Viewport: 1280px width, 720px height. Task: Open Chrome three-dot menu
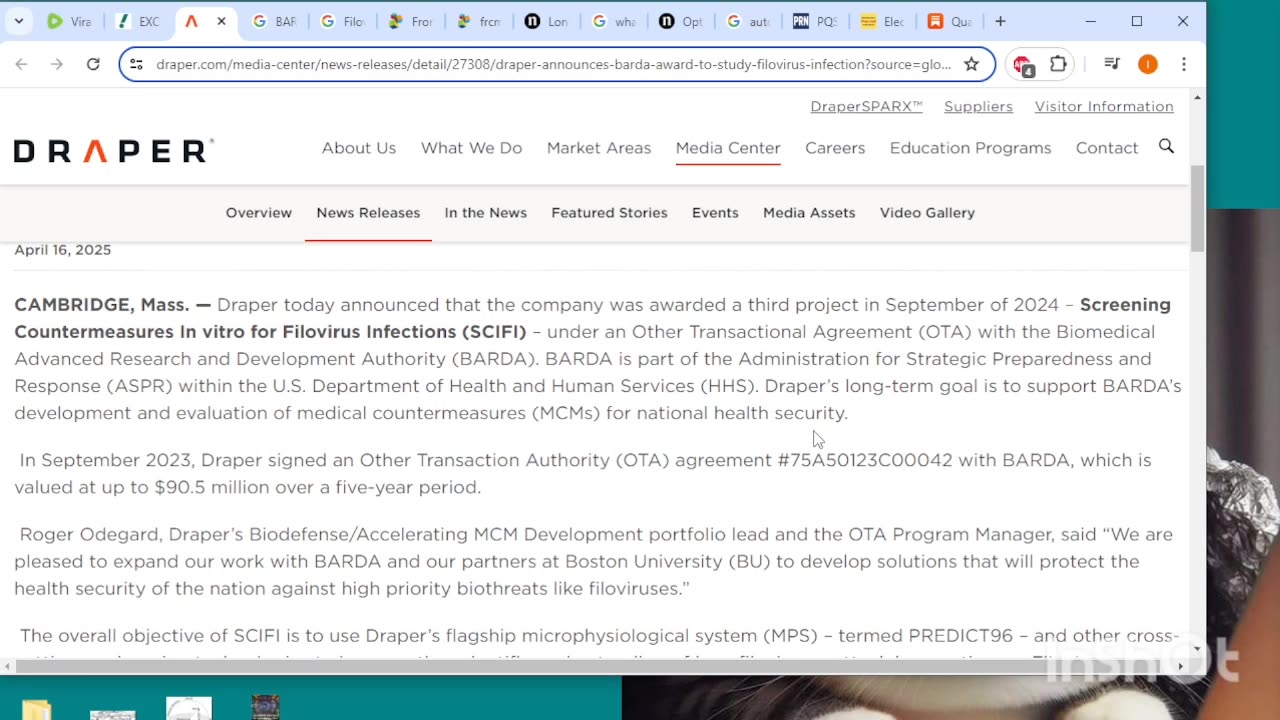pyautogui.click(x=1184, y=64)
